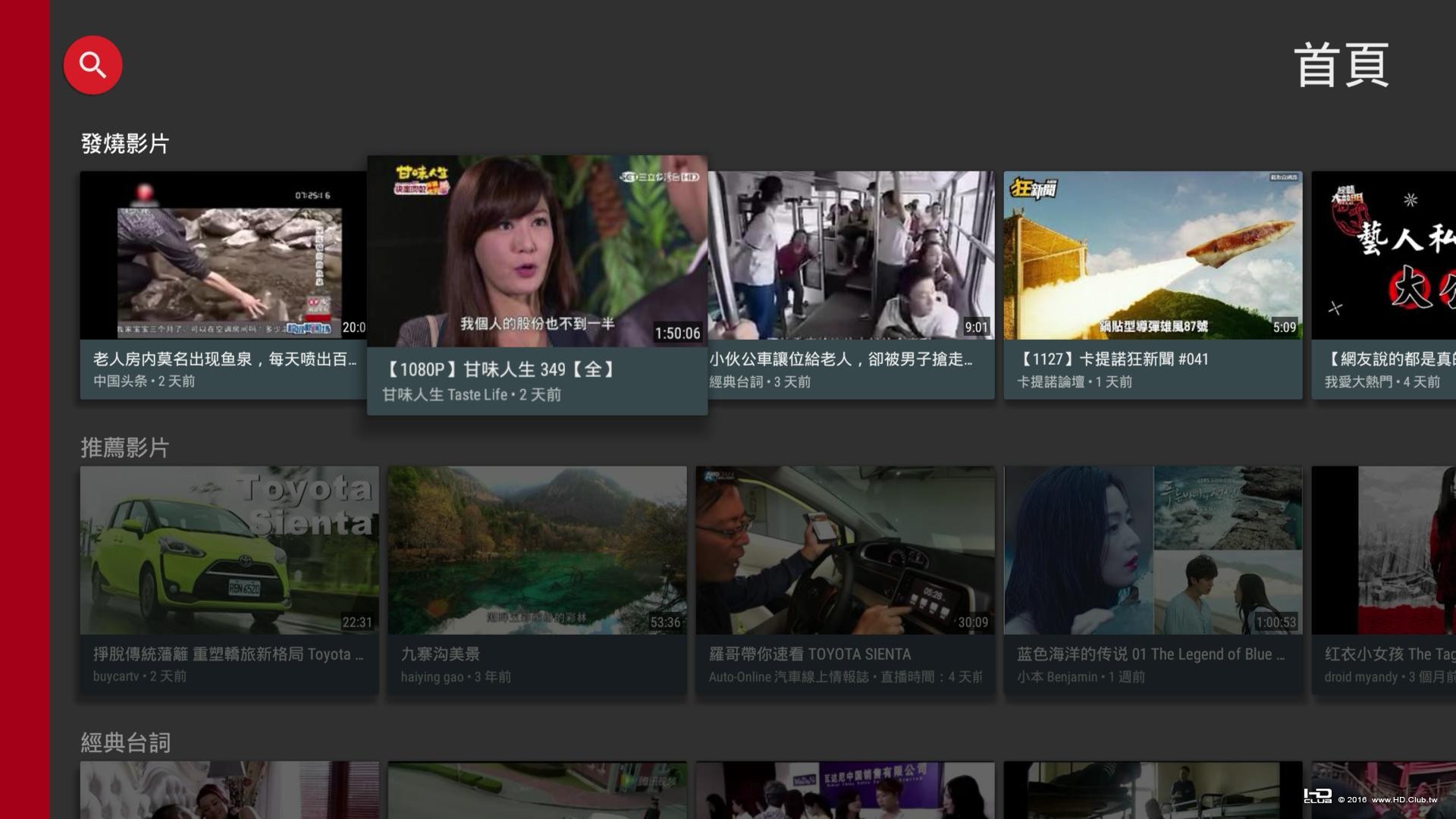Click channel text 經典台詞 · 3 天前

point(760,381)
